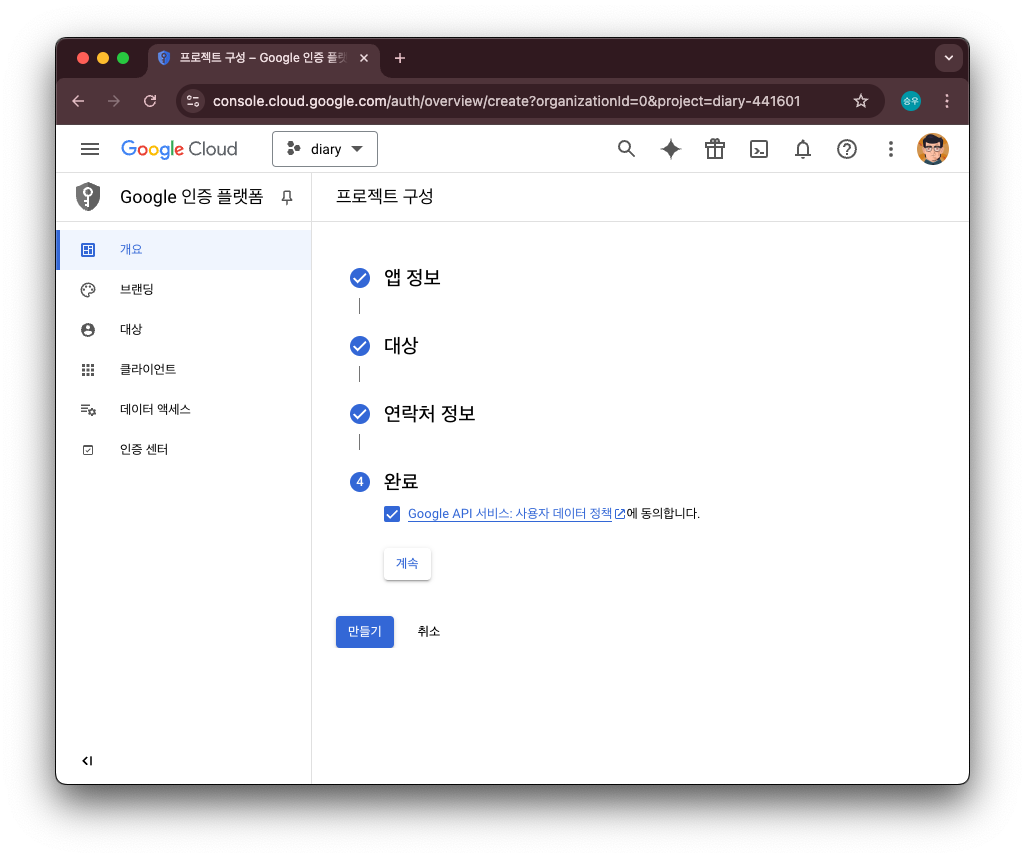Expand the 대상 step in the wizard
Viewport: 1025px width, 858px height.
[384, 346]
